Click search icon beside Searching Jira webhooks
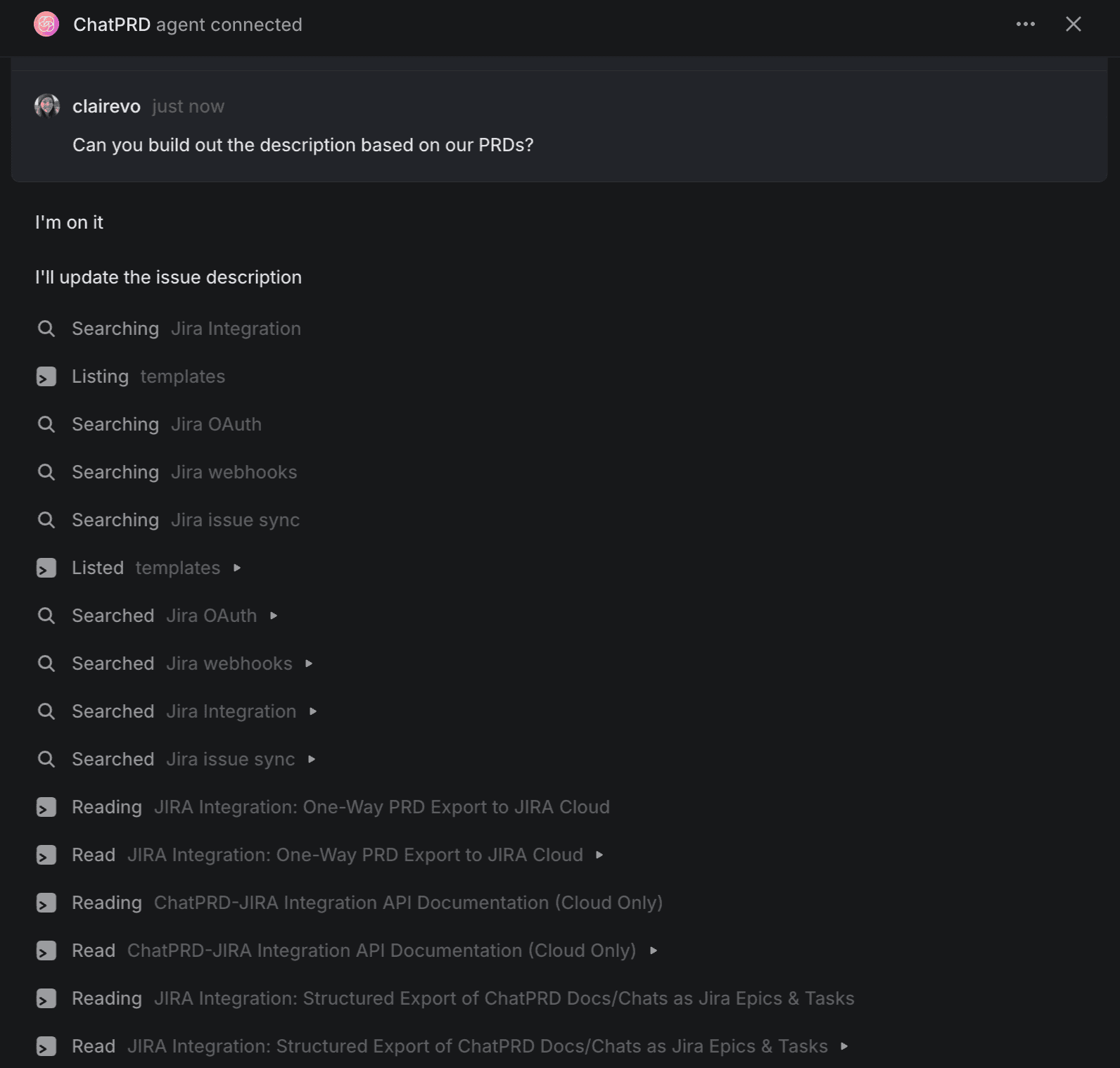The width and height of the screenshot is (1120, 1068). (x=46, y=472)
